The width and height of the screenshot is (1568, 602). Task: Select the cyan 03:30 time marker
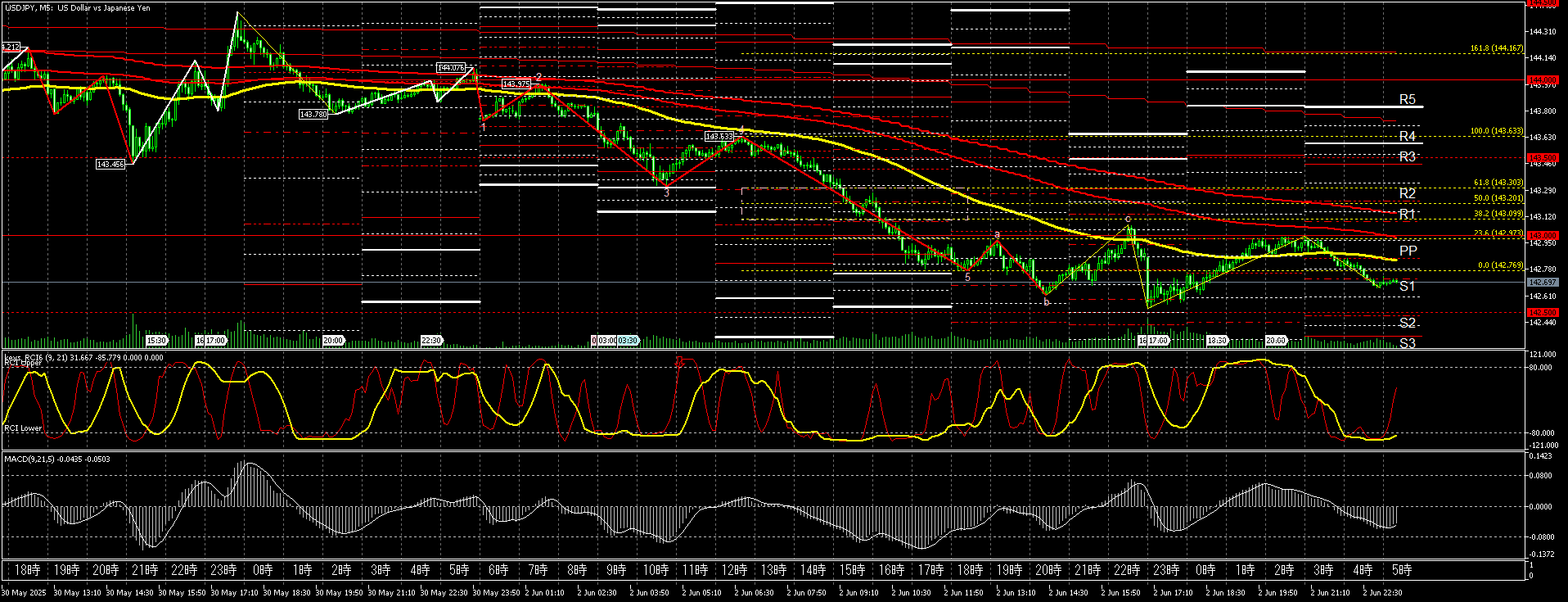[x=628, y=340]
